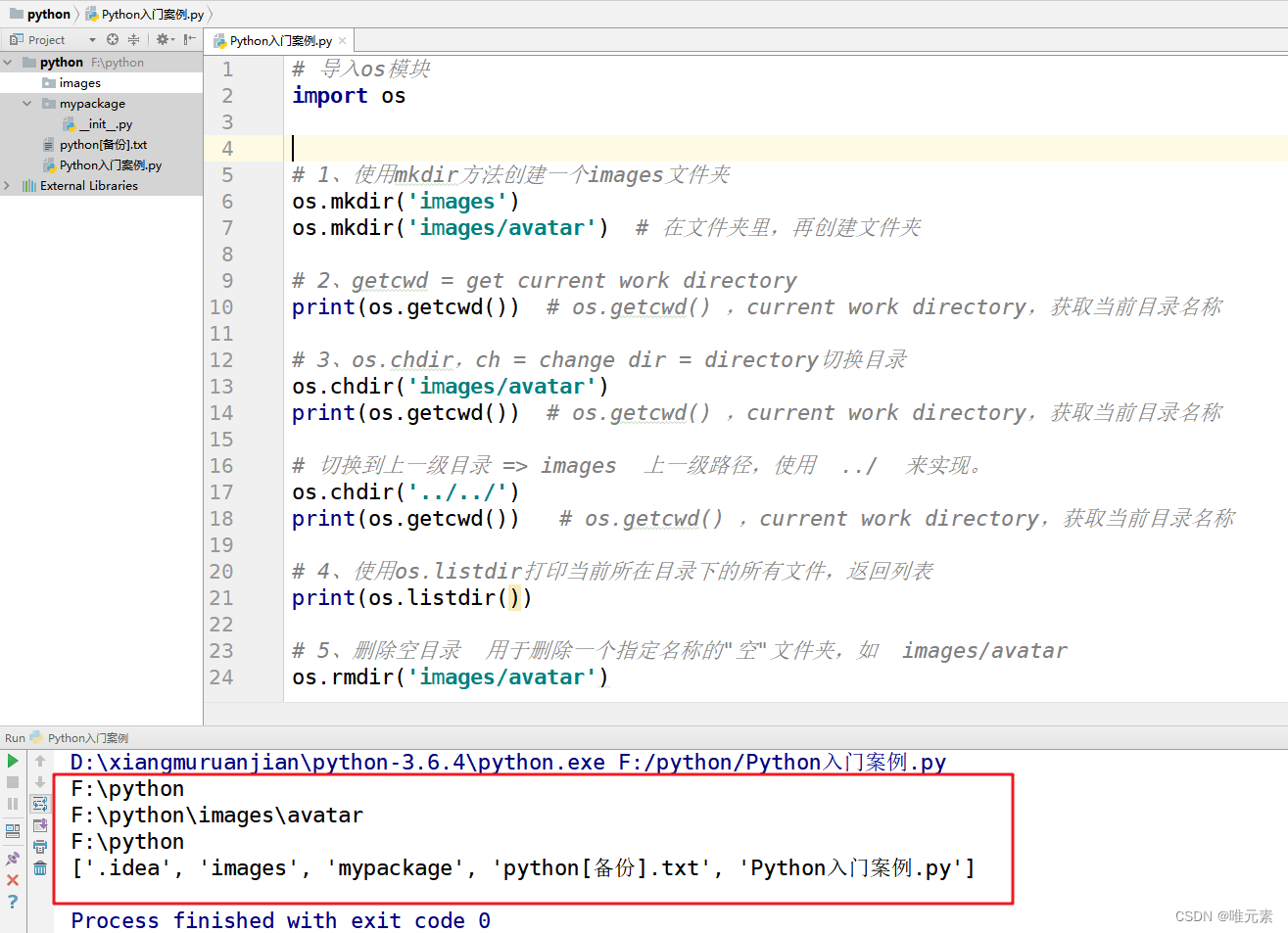Screen dimensions: 1288x933
Task: Open Run tab help with question mark icon
Action: (x=13, y=900)
